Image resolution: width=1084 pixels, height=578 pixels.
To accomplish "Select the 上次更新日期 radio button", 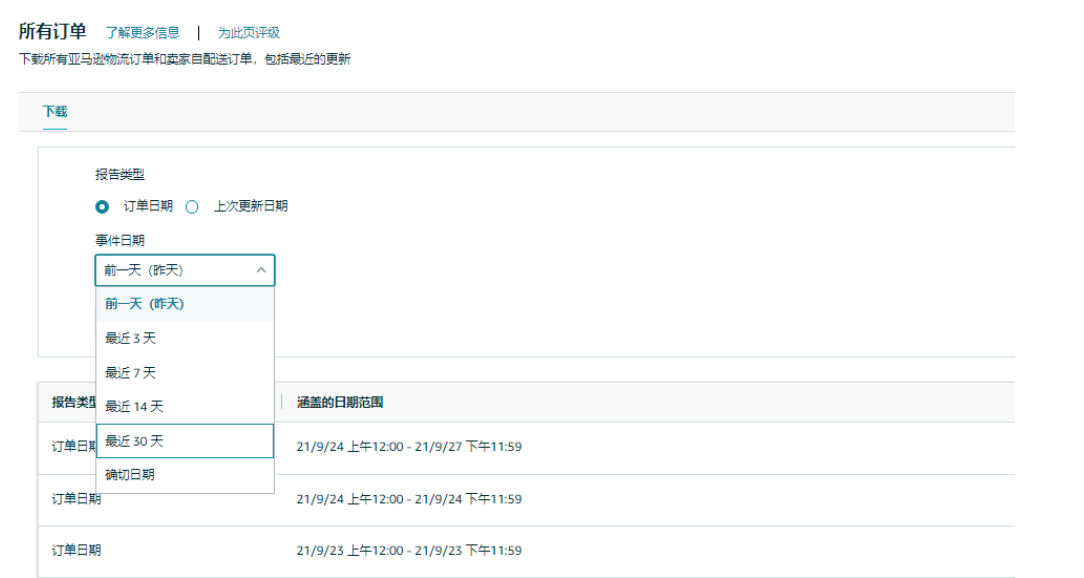I will [x=191, y=207].
